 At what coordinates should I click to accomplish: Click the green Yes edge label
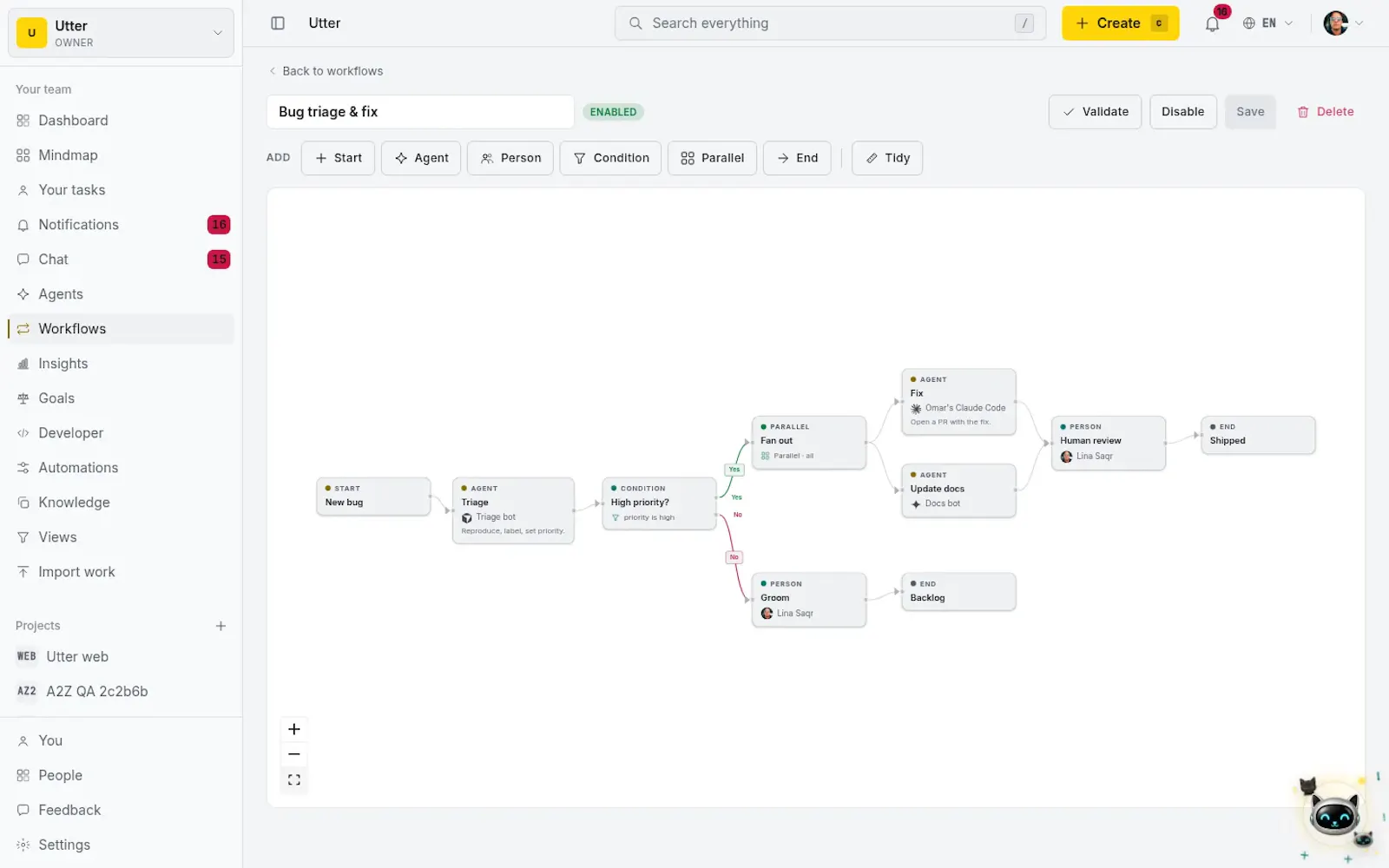pyautogui.click(x=734, y=470)
